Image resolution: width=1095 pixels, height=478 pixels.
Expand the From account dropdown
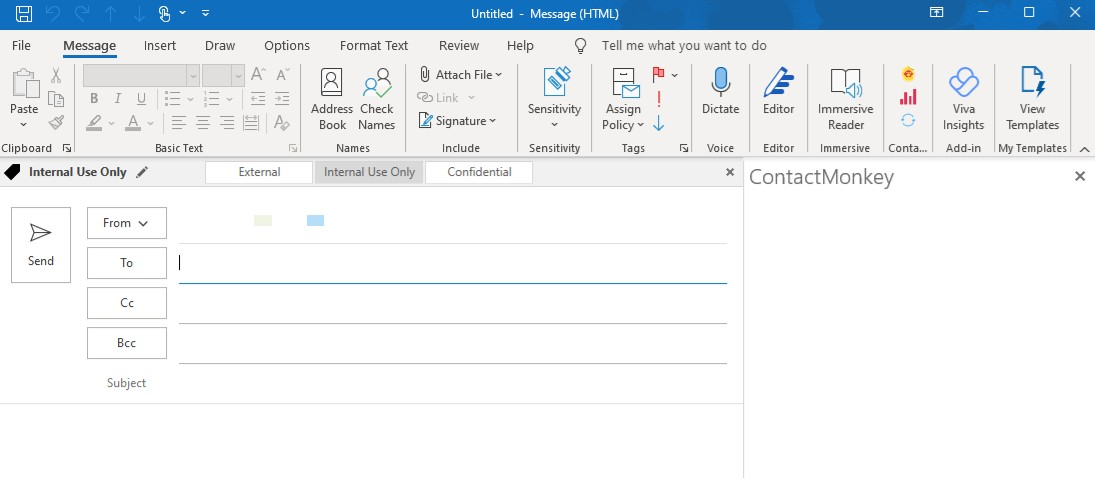pos(127,223)
